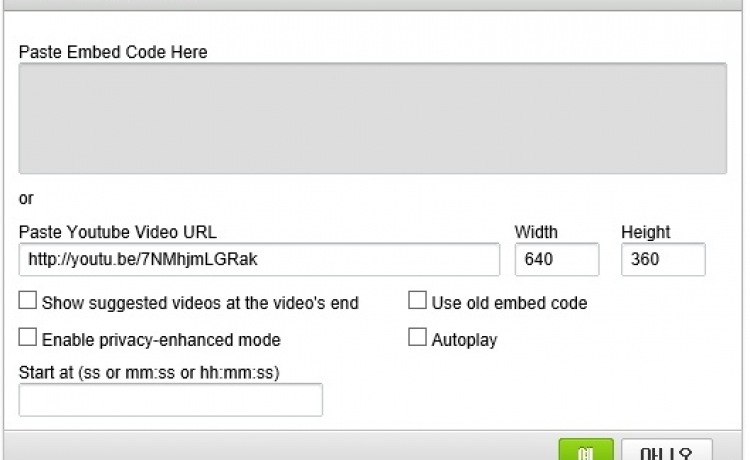Check the Autoplay checkbox
This screenshot has width=750, height=460.
coord(418,338)
